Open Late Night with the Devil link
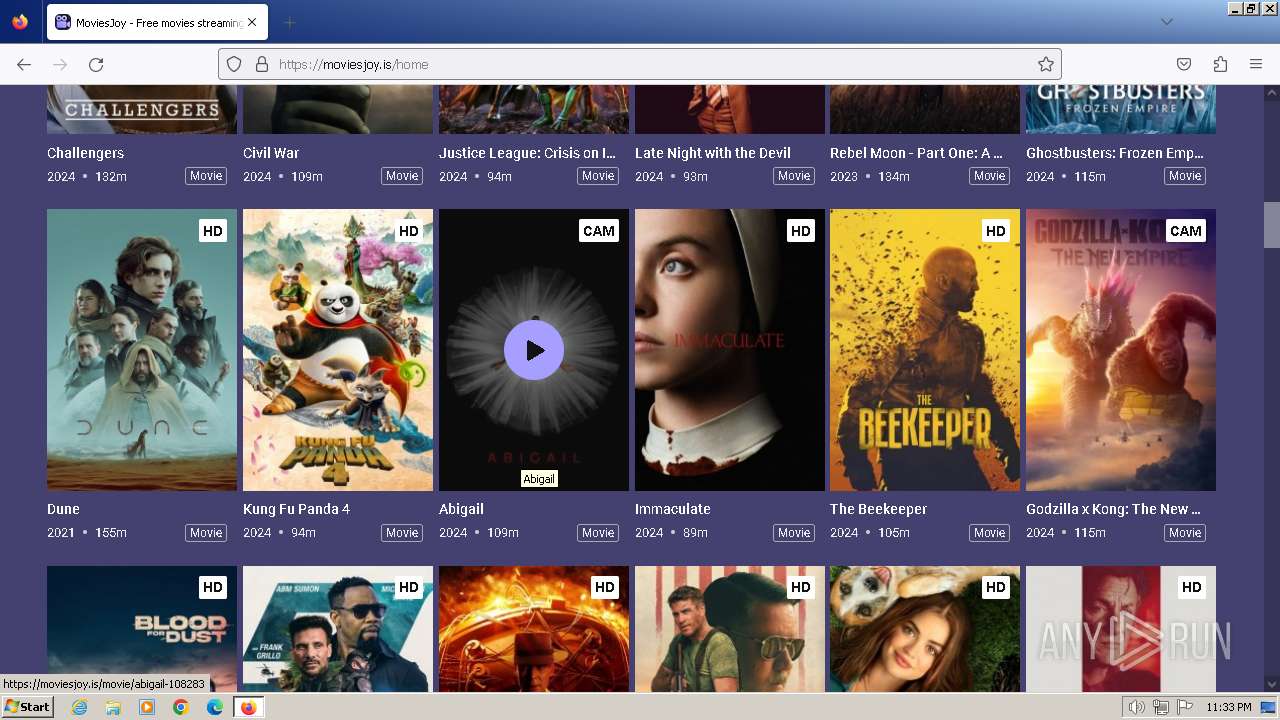 [x=713, y=153]
